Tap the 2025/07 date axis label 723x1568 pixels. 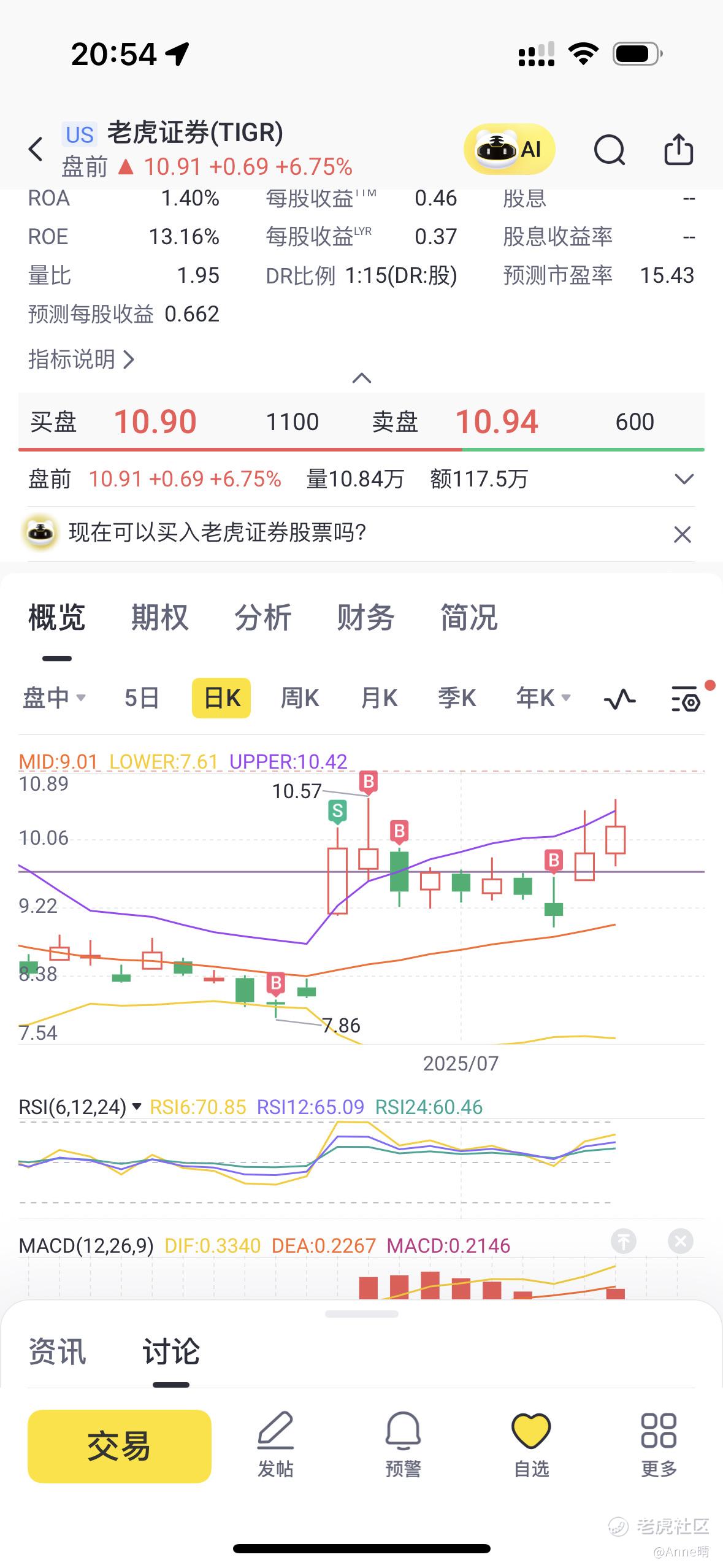click(x=461, y=1063)
